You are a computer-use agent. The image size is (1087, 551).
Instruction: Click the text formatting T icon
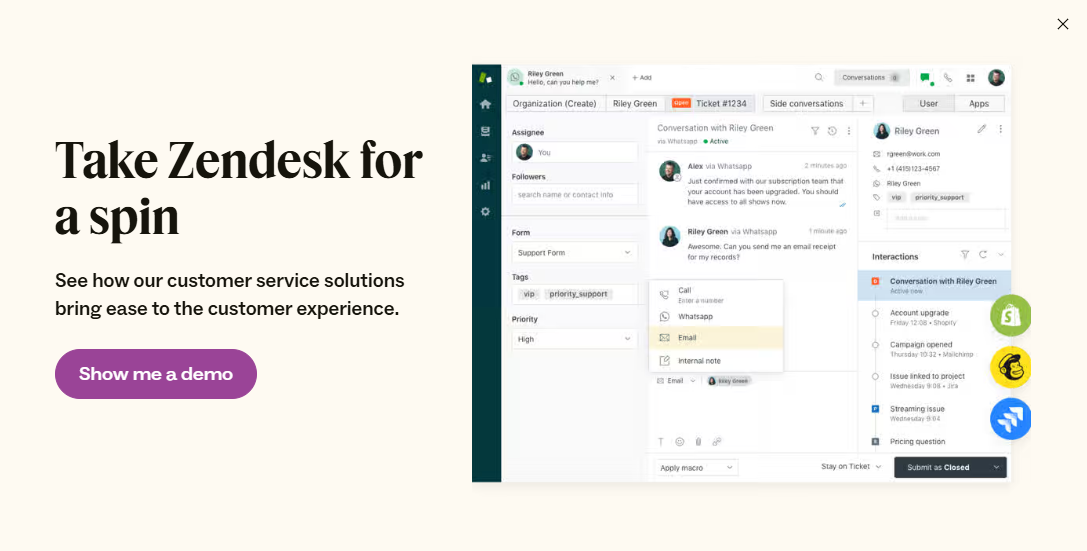point(661,441)
